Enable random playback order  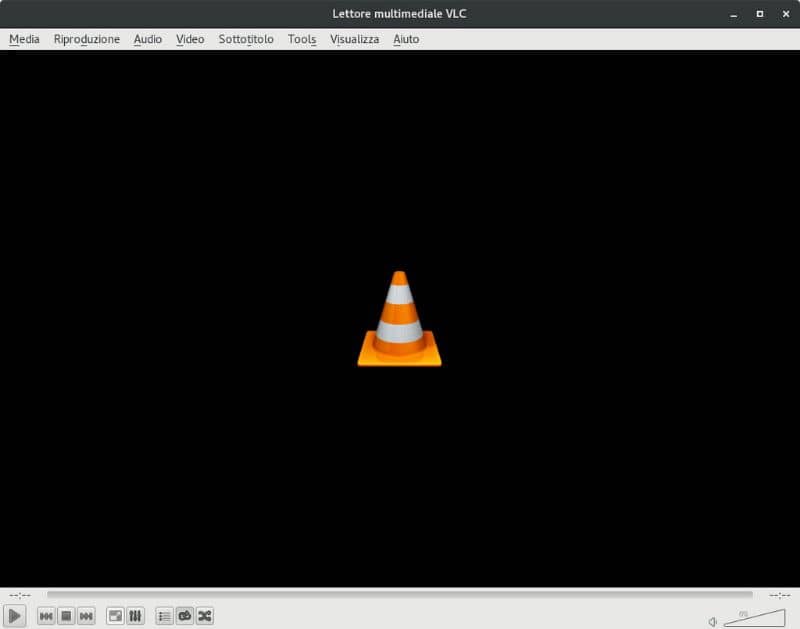click(205, 616)
